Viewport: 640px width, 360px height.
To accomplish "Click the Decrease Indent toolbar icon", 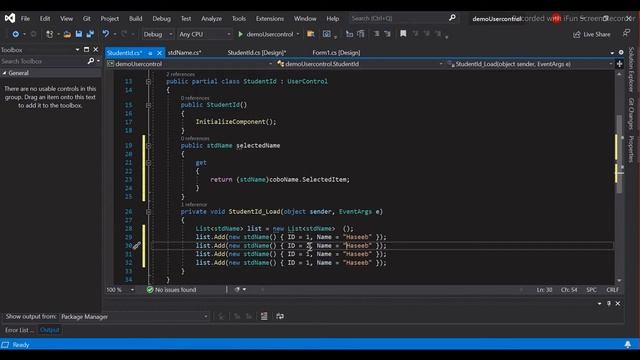I will click(x=376, y=34).
